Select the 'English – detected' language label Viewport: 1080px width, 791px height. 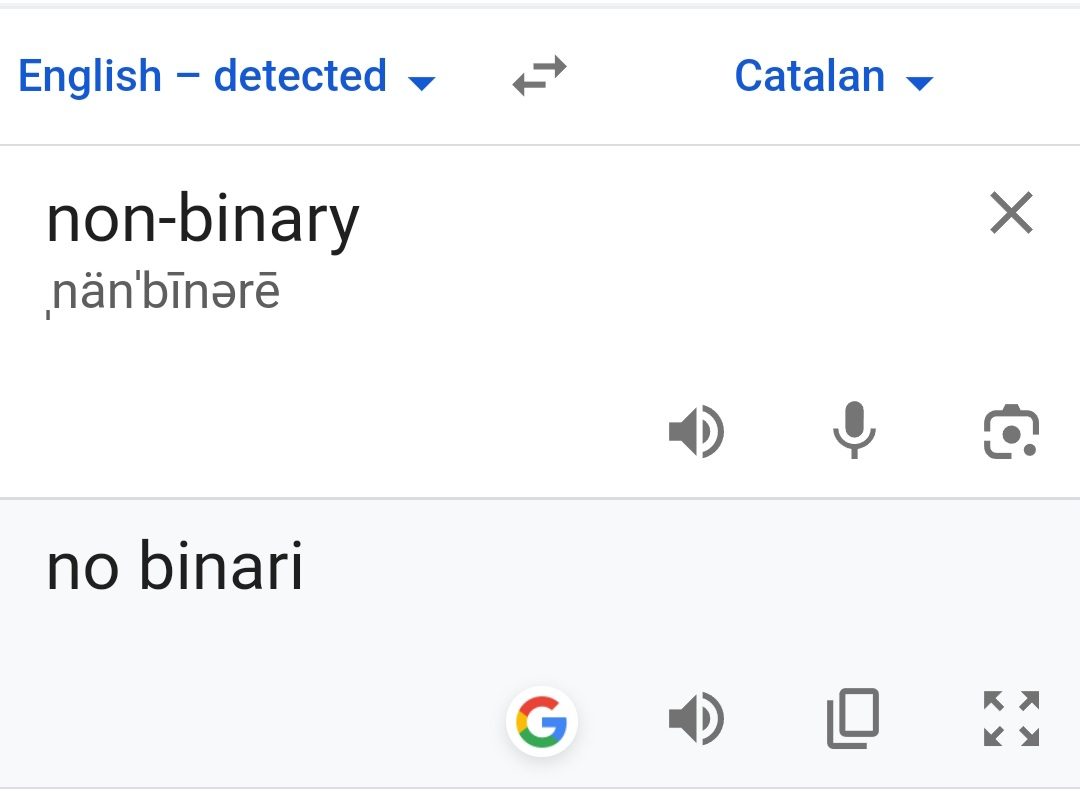[x=202, y=76]
